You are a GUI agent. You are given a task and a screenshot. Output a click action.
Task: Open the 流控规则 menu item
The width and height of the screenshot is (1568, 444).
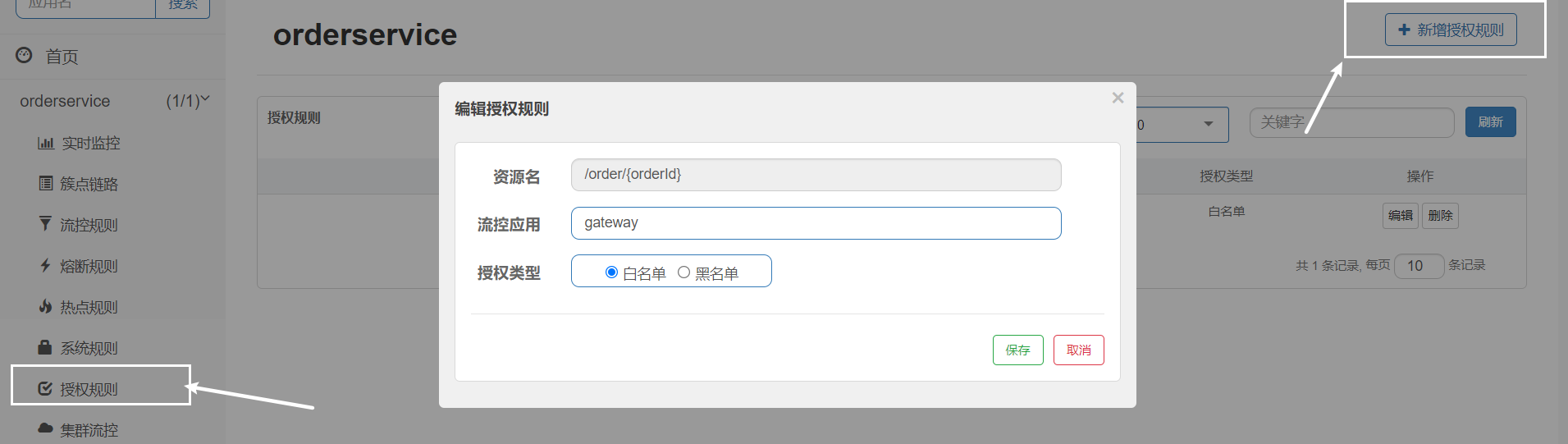(x=89, y=225)
